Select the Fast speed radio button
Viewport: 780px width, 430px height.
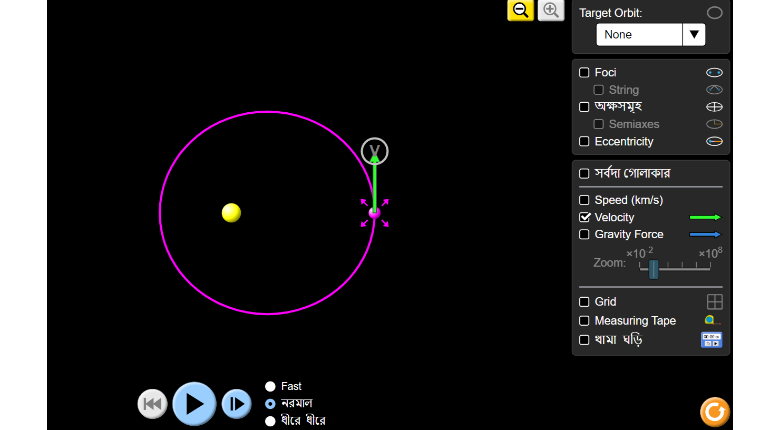tap(270, 386)
